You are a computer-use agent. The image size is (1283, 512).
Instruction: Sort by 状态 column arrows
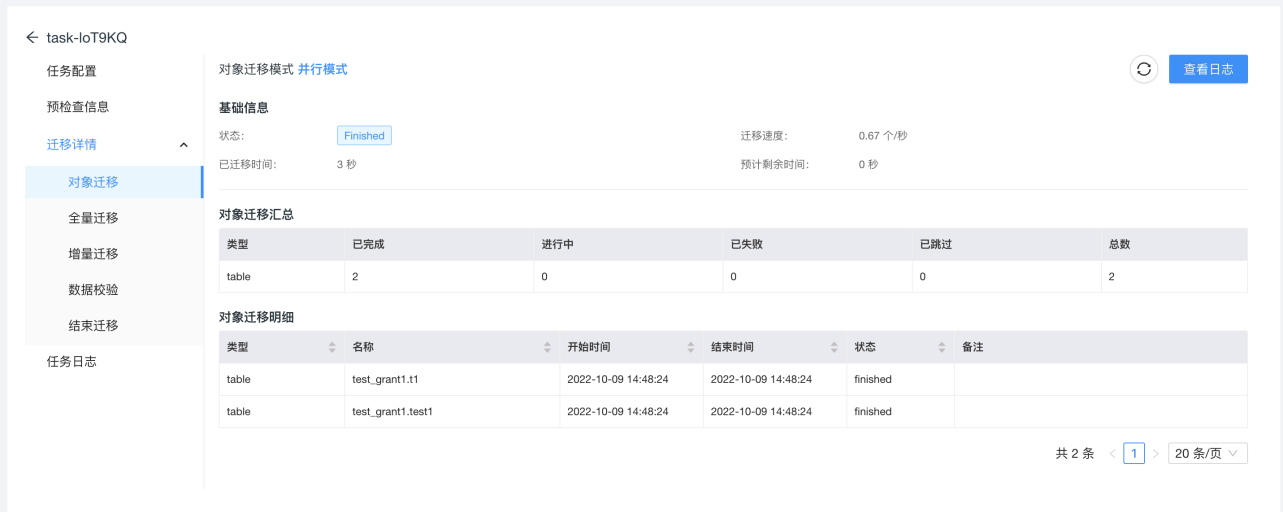[x=941, y=347]
